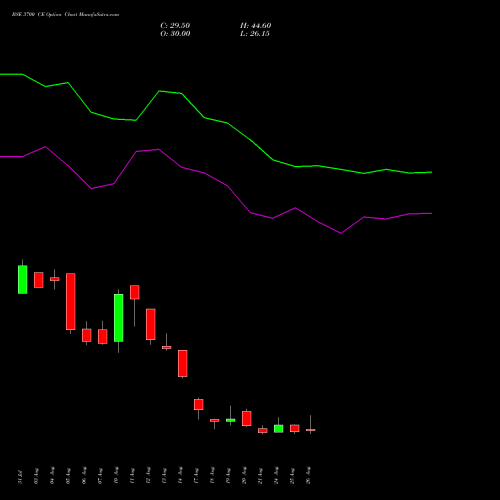The height and width of the screenshot is (500, 500).
Task: Click the high price value H: 44.60
Action: click(256, 26)
